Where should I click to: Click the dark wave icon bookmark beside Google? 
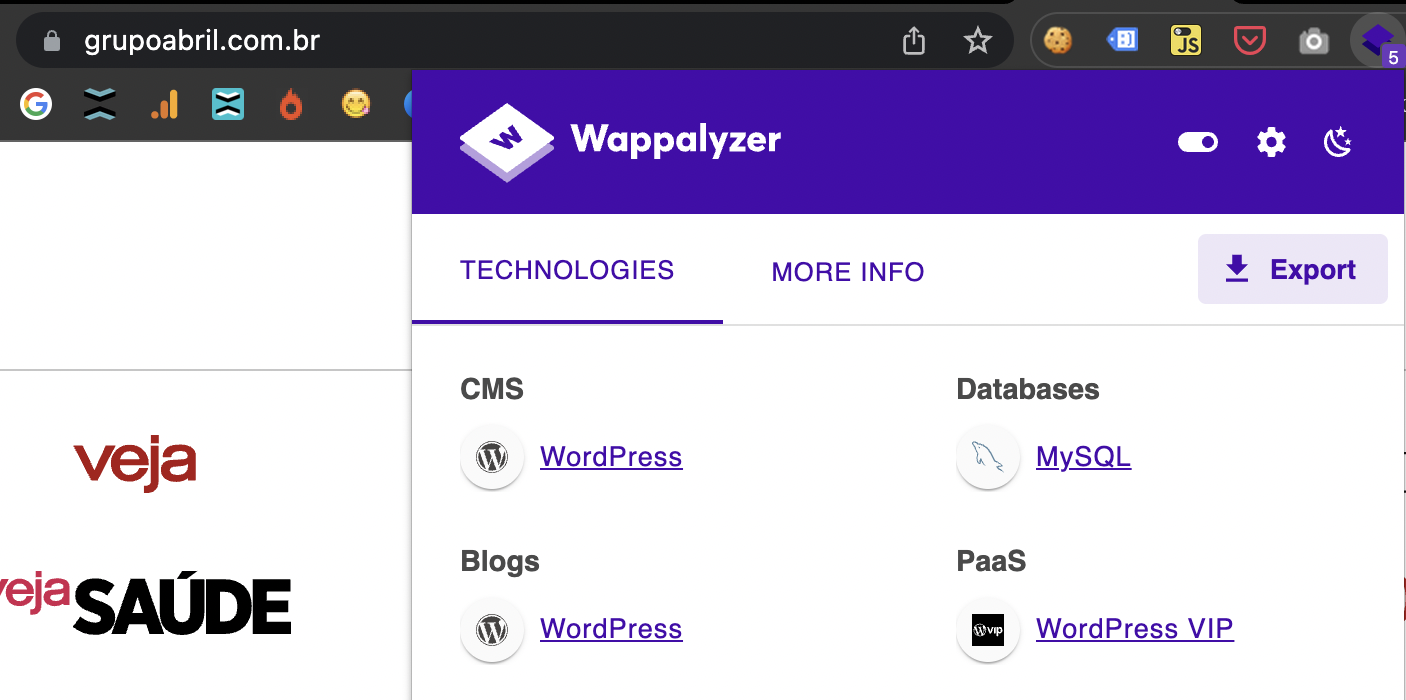100,104
